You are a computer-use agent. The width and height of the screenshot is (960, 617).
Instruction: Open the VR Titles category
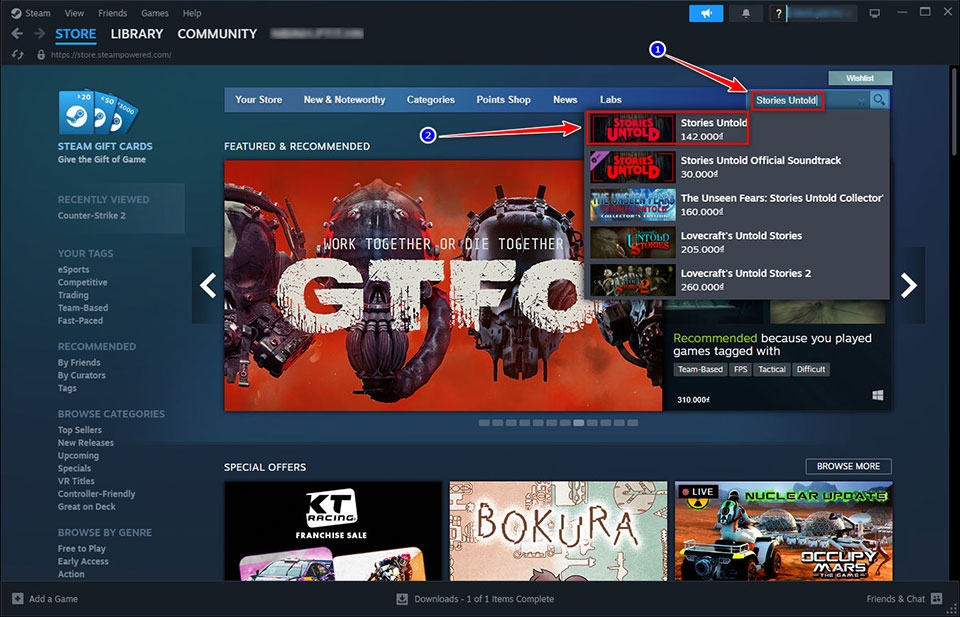tap(76, 481)
